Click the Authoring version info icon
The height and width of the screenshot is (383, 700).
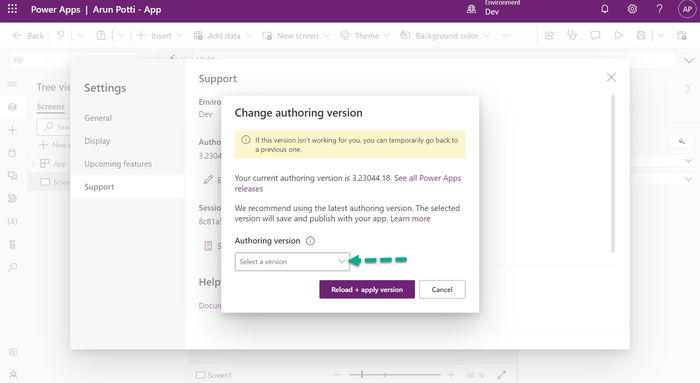click(310, 241)
